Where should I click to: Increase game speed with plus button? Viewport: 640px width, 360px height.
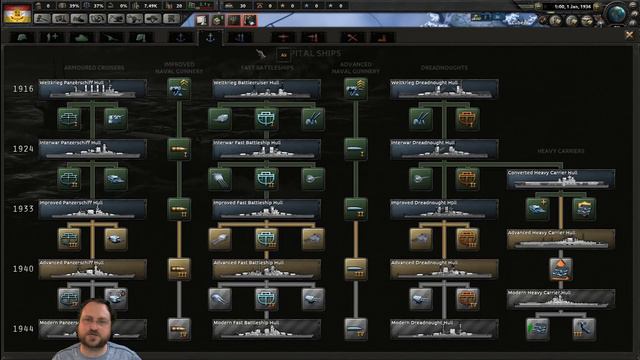597,7
